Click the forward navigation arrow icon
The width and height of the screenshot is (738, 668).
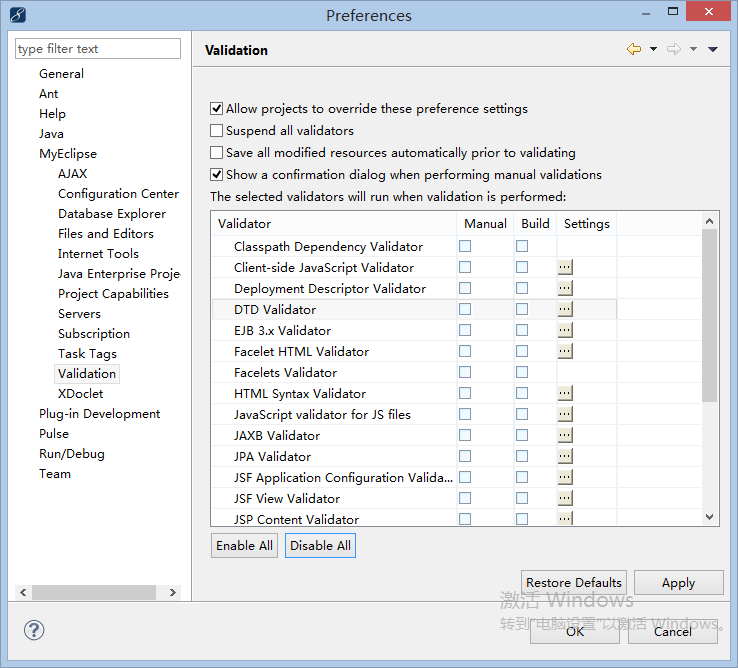coord(674,49)
